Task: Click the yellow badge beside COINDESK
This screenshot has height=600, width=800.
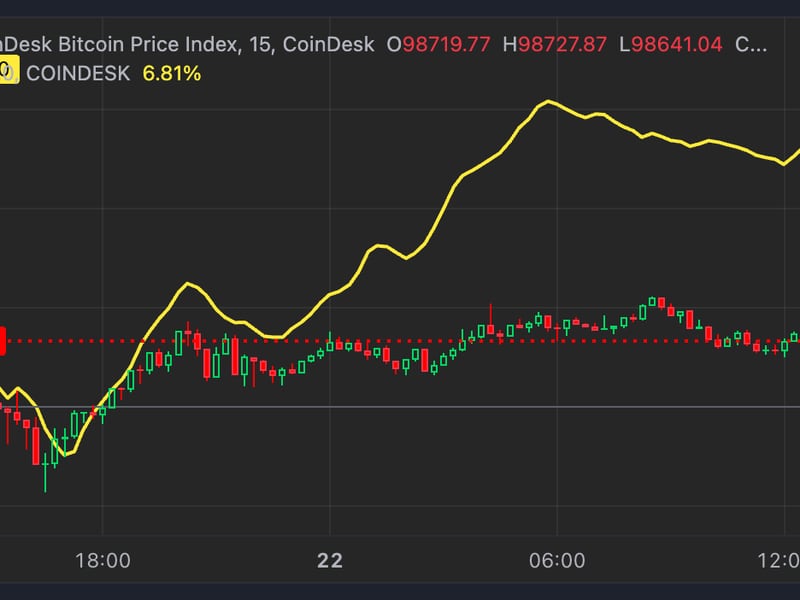Action: pos(5,72)
